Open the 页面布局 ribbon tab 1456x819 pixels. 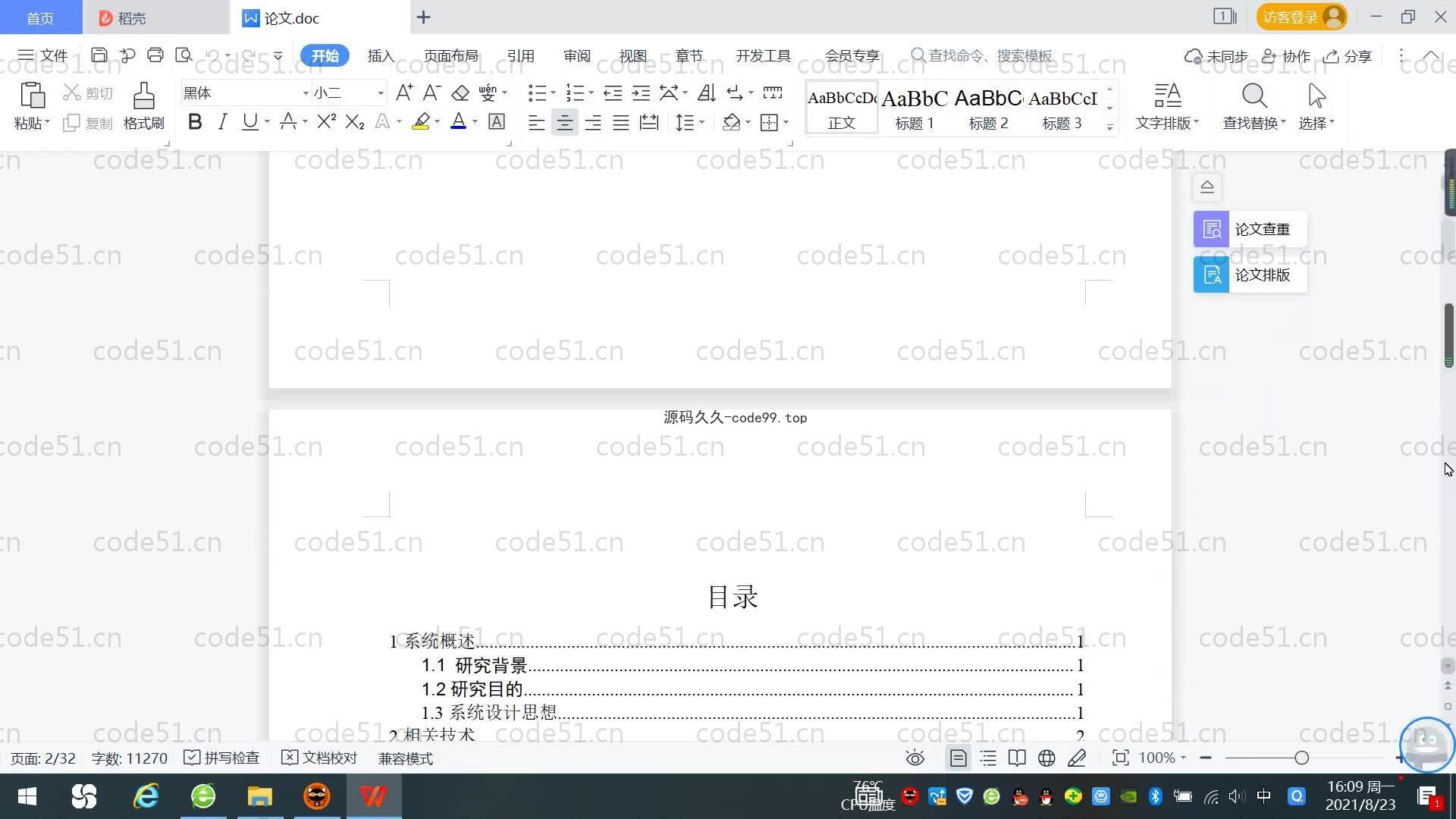tap(450, 56)
